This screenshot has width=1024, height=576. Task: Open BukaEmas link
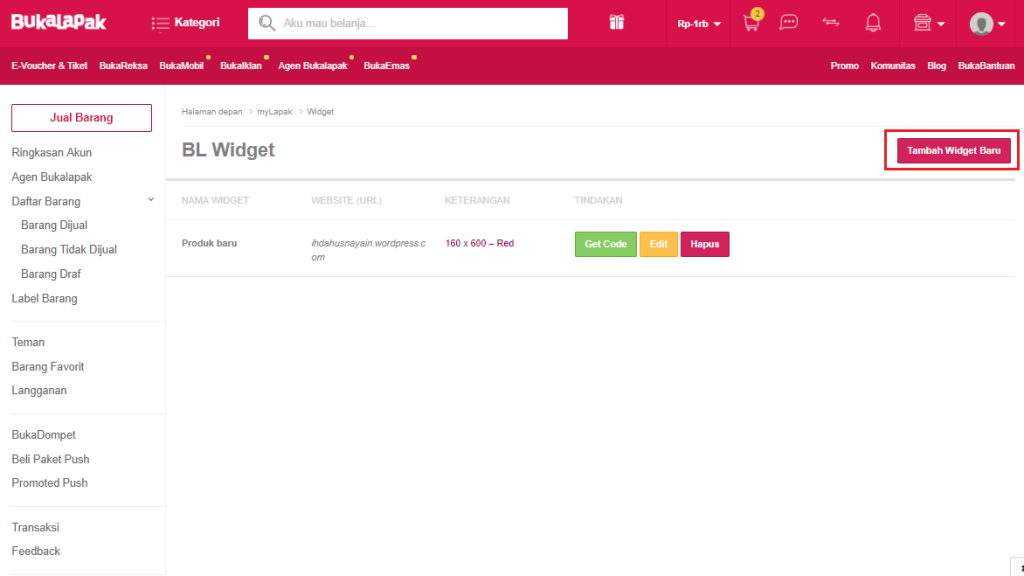coord(387,66)
